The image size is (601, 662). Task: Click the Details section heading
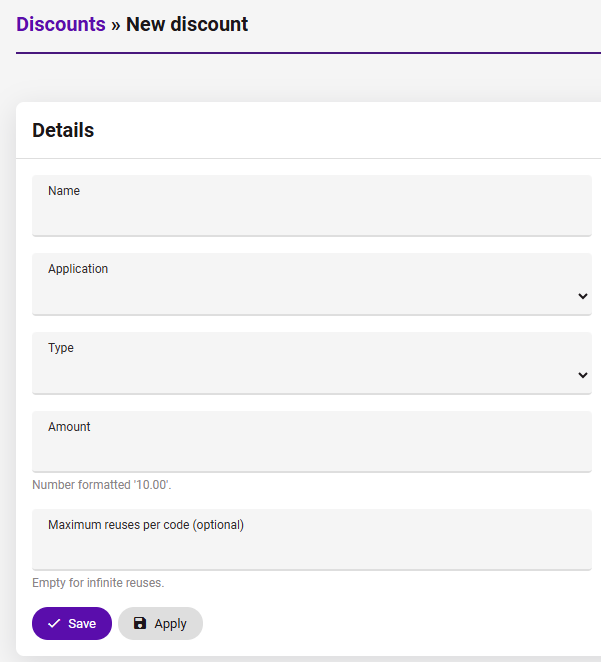[x=63, y=130]
